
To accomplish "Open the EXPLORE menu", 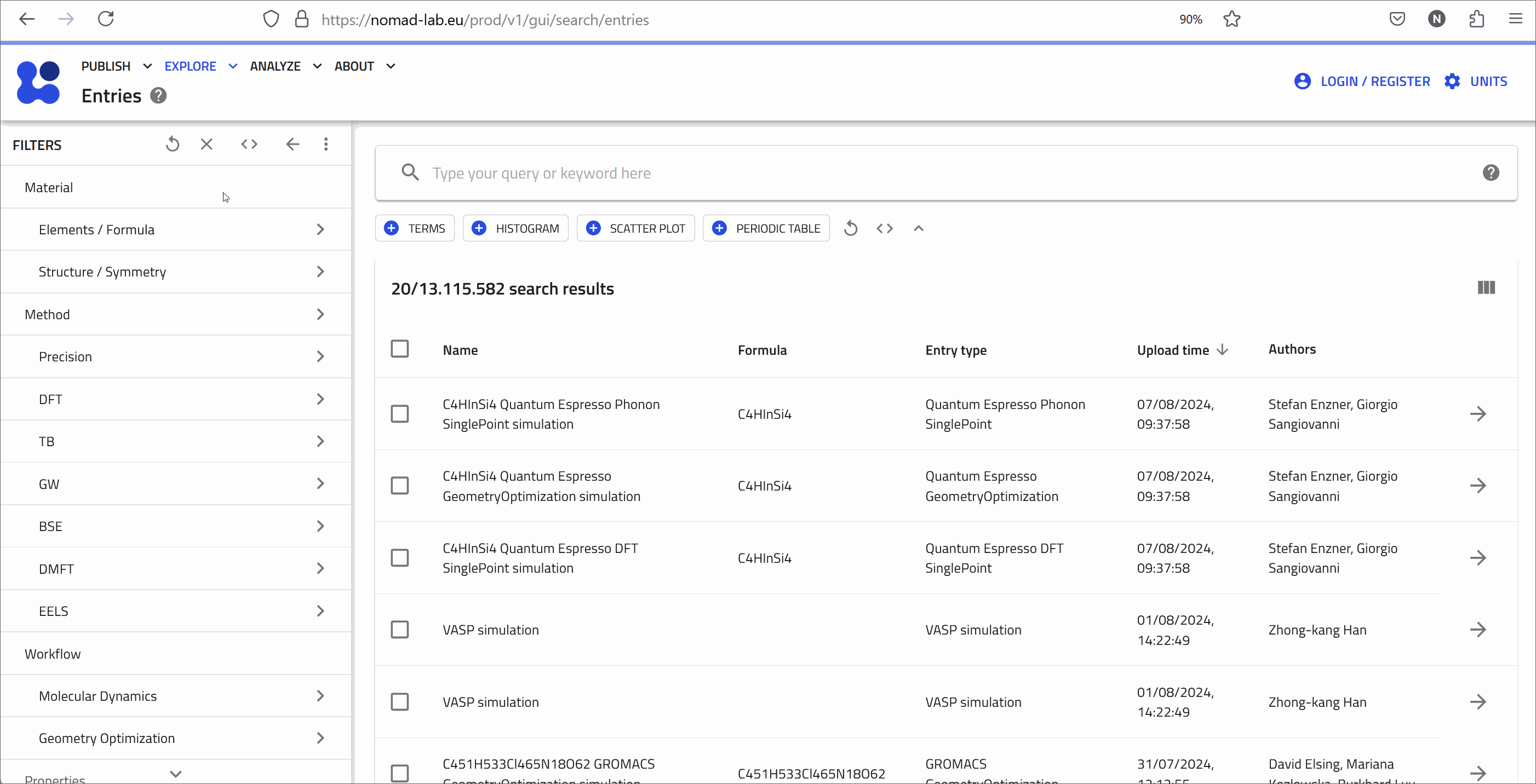I will point(201,66).
